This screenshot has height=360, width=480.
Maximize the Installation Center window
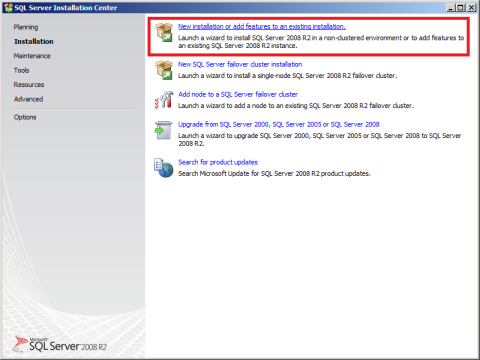click(x=461, y=7)
